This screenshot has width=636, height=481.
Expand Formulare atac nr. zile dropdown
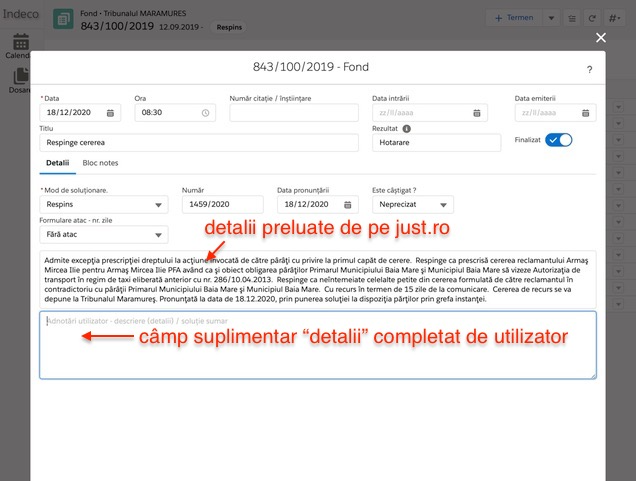(x=103, y=235)
